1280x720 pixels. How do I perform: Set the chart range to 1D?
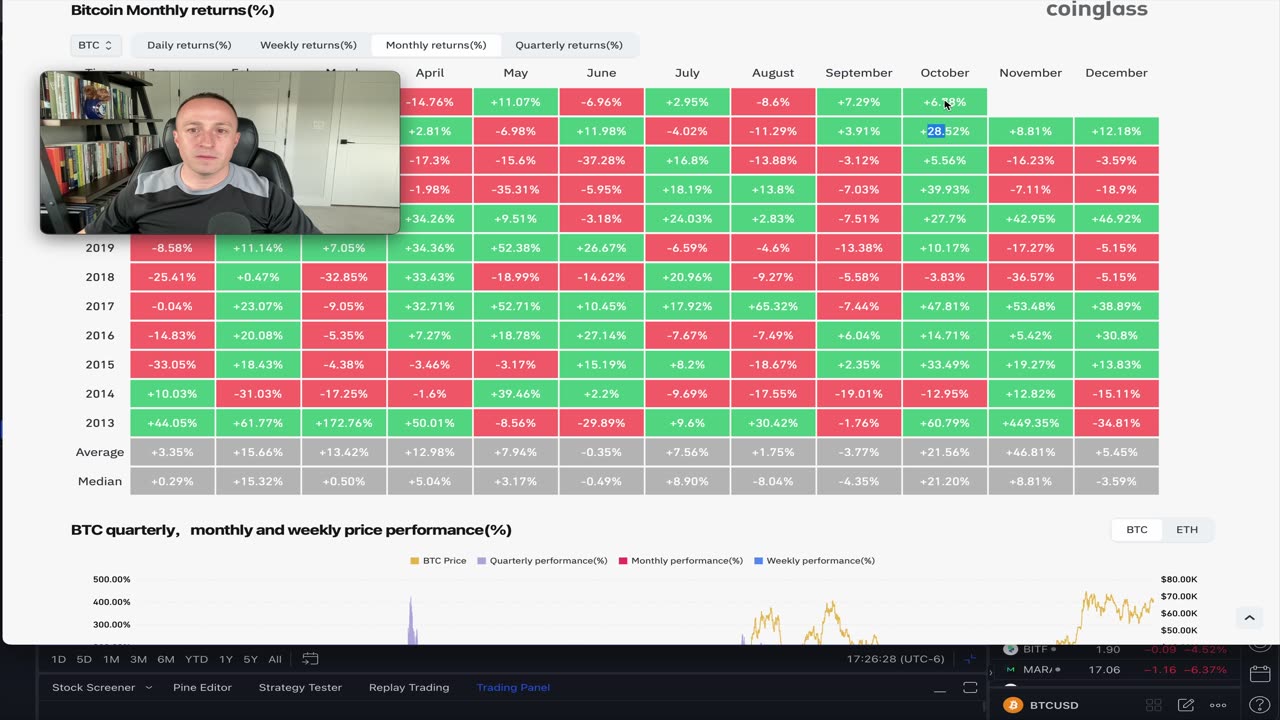tap(58, 659)
